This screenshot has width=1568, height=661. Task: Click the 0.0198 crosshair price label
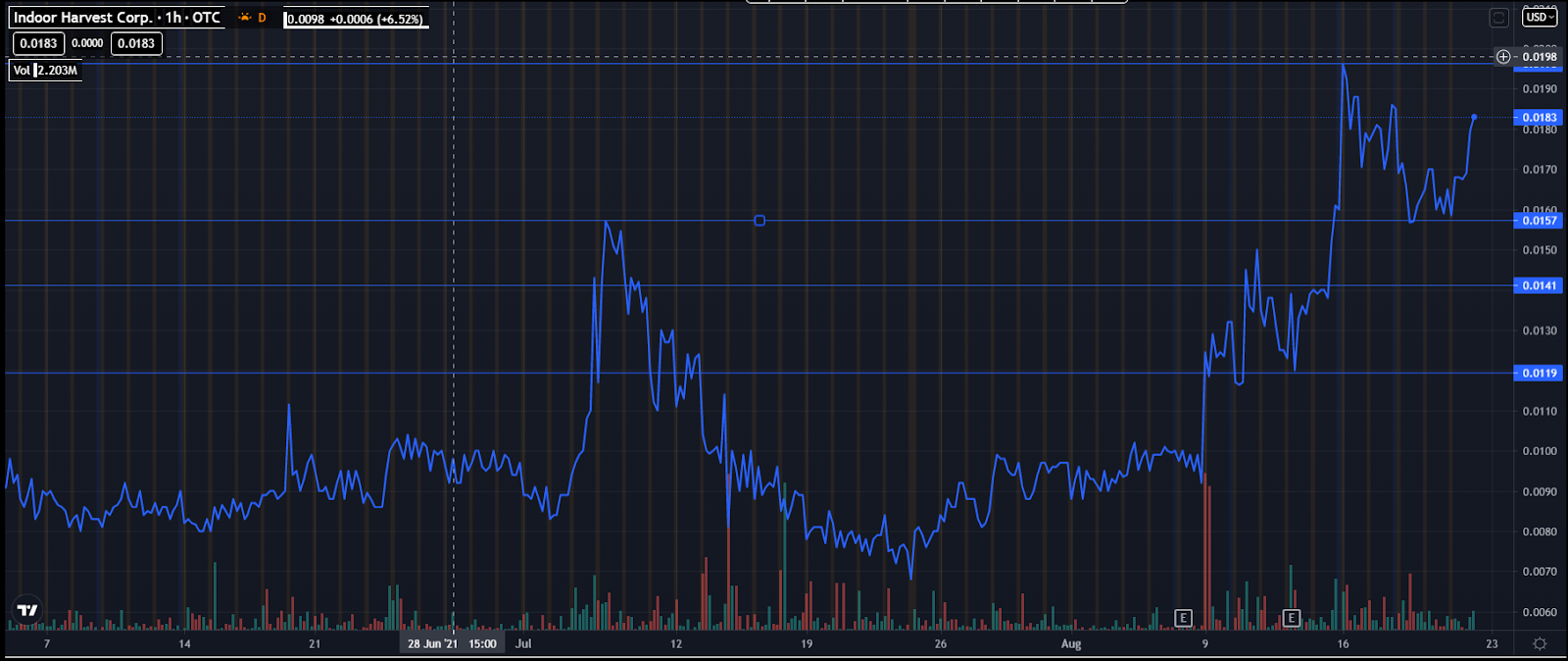[1540, 57]
